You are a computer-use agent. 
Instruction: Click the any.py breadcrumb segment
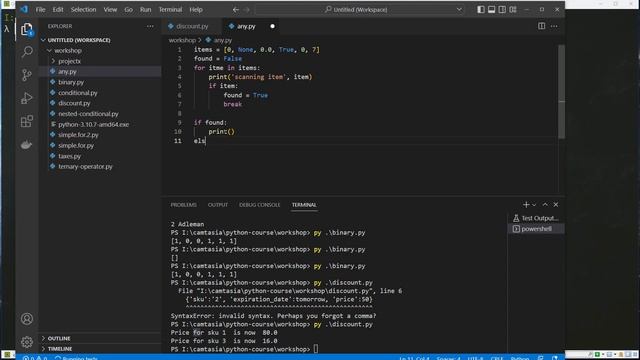tap(219, 40)
